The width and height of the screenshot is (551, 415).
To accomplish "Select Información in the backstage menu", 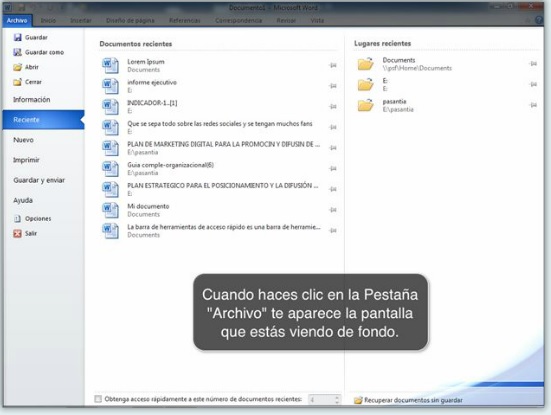I will (32, 100).
